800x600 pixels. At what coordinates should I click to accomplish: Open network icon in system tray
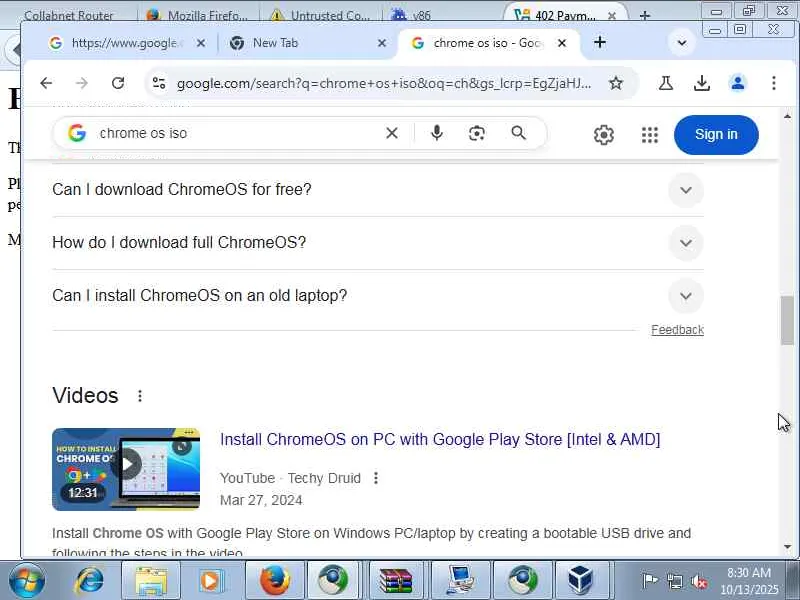(x=674, y=581)
